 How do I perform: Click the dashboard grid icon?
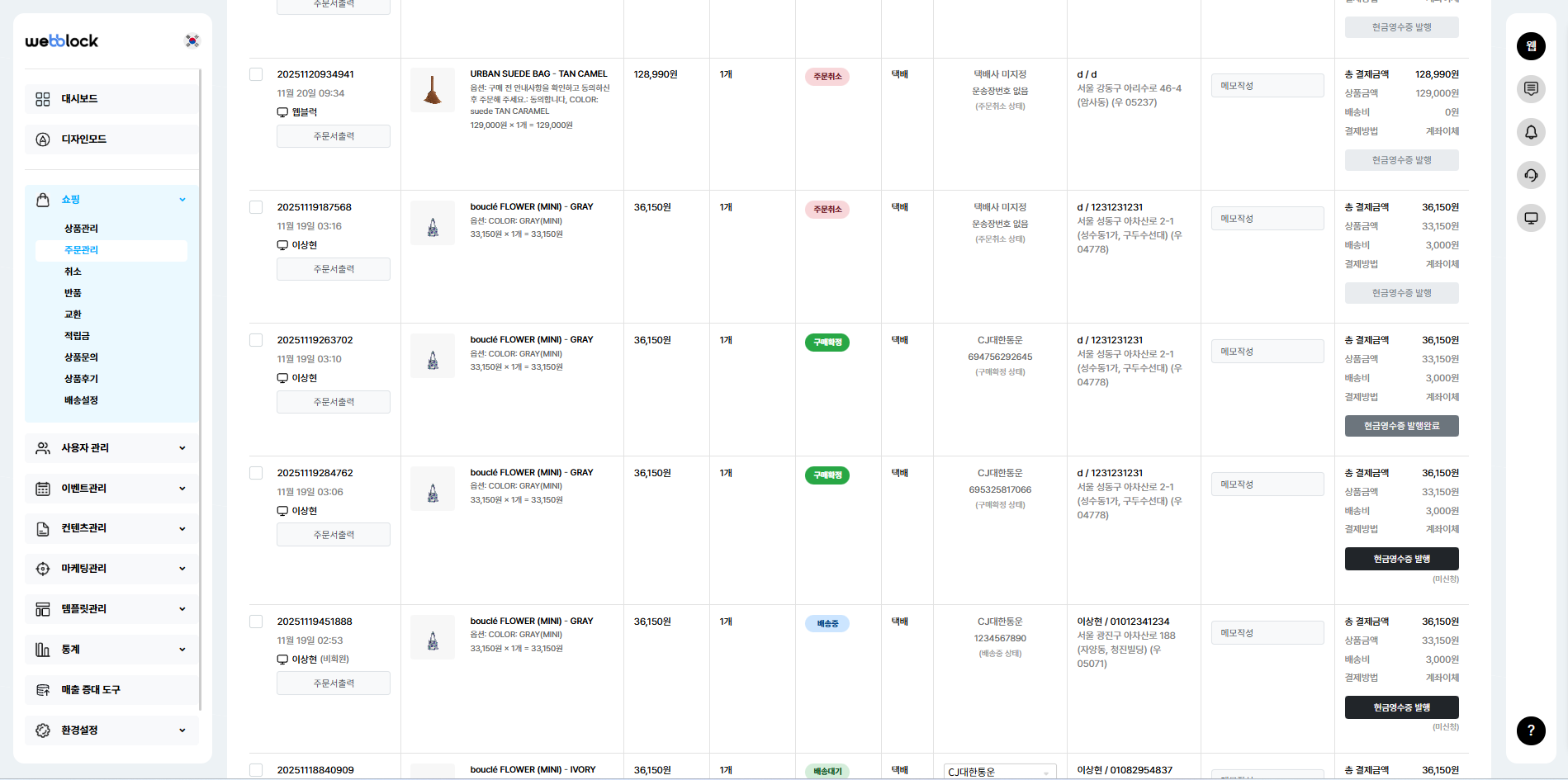tap(43, 99)
